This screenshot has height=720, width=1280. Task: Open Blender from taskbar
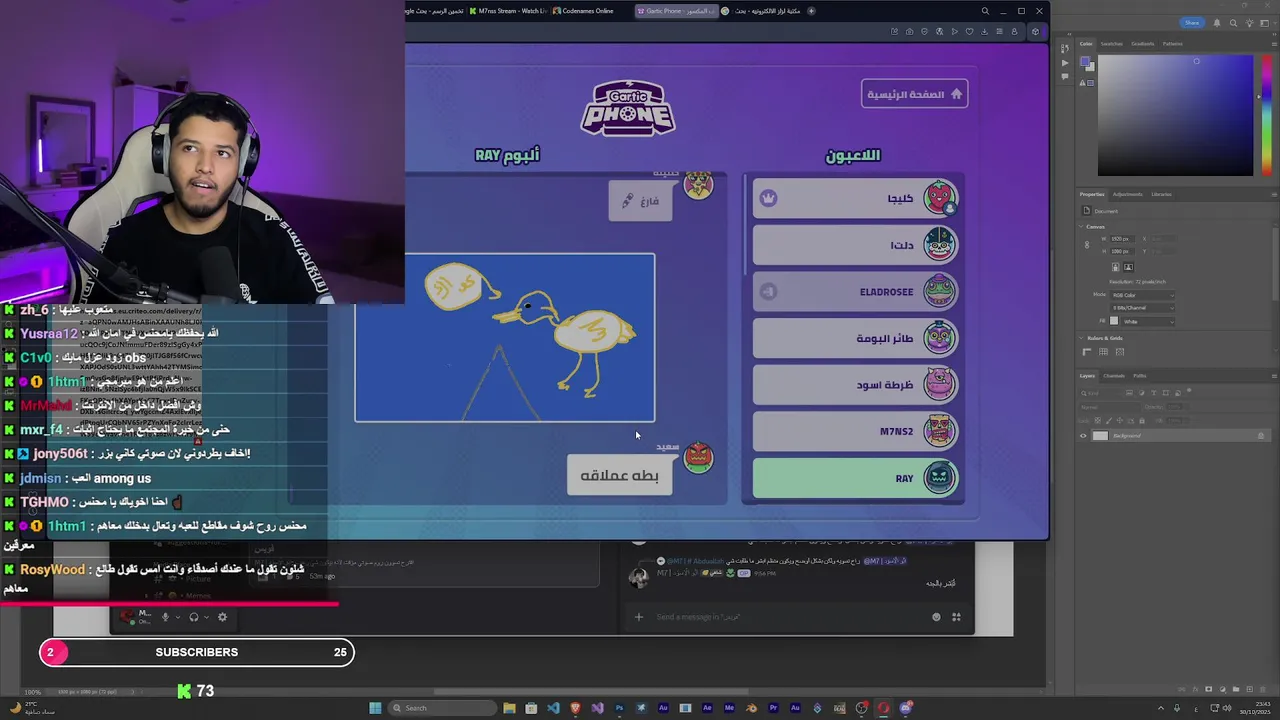pos(751,708)
